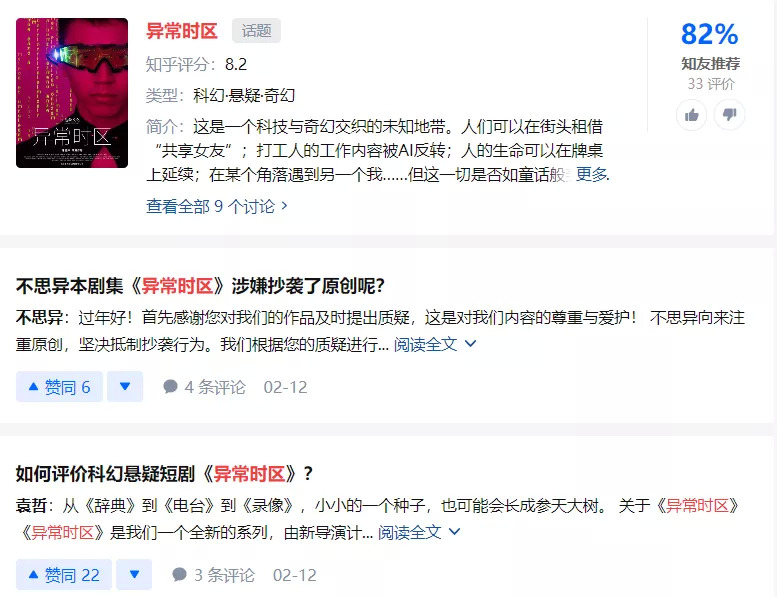
Task: Expand 阅读全文 on the 不思异 answer
Action: pos(435,344)
